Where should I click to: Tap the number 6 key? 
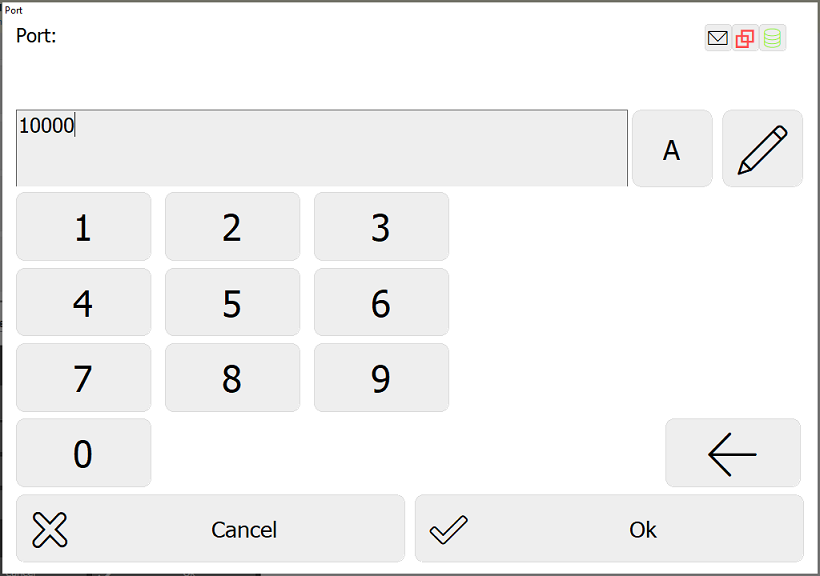pos(381,302)
